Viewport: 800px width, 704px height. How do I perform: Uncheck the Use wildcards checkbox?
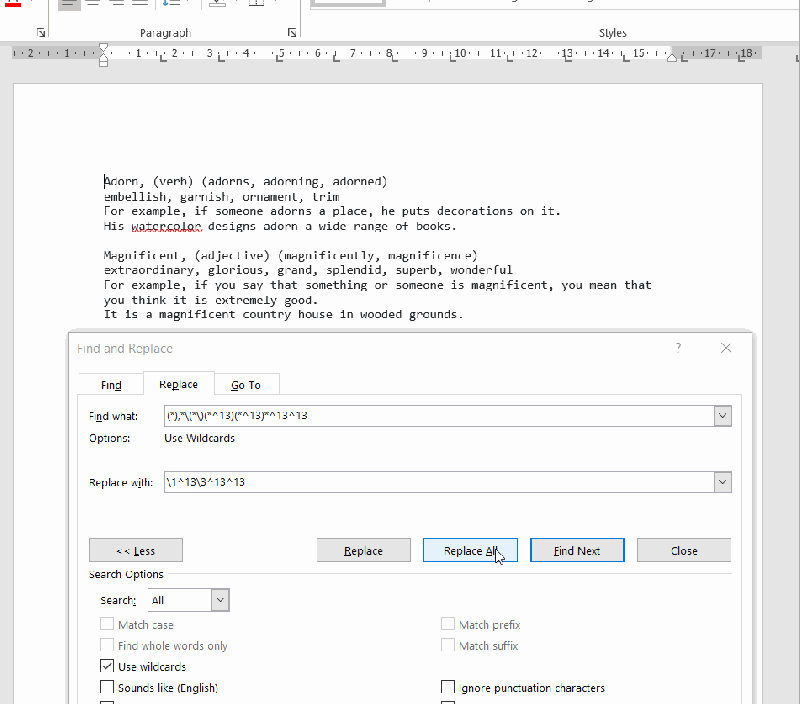click(107, 666)
